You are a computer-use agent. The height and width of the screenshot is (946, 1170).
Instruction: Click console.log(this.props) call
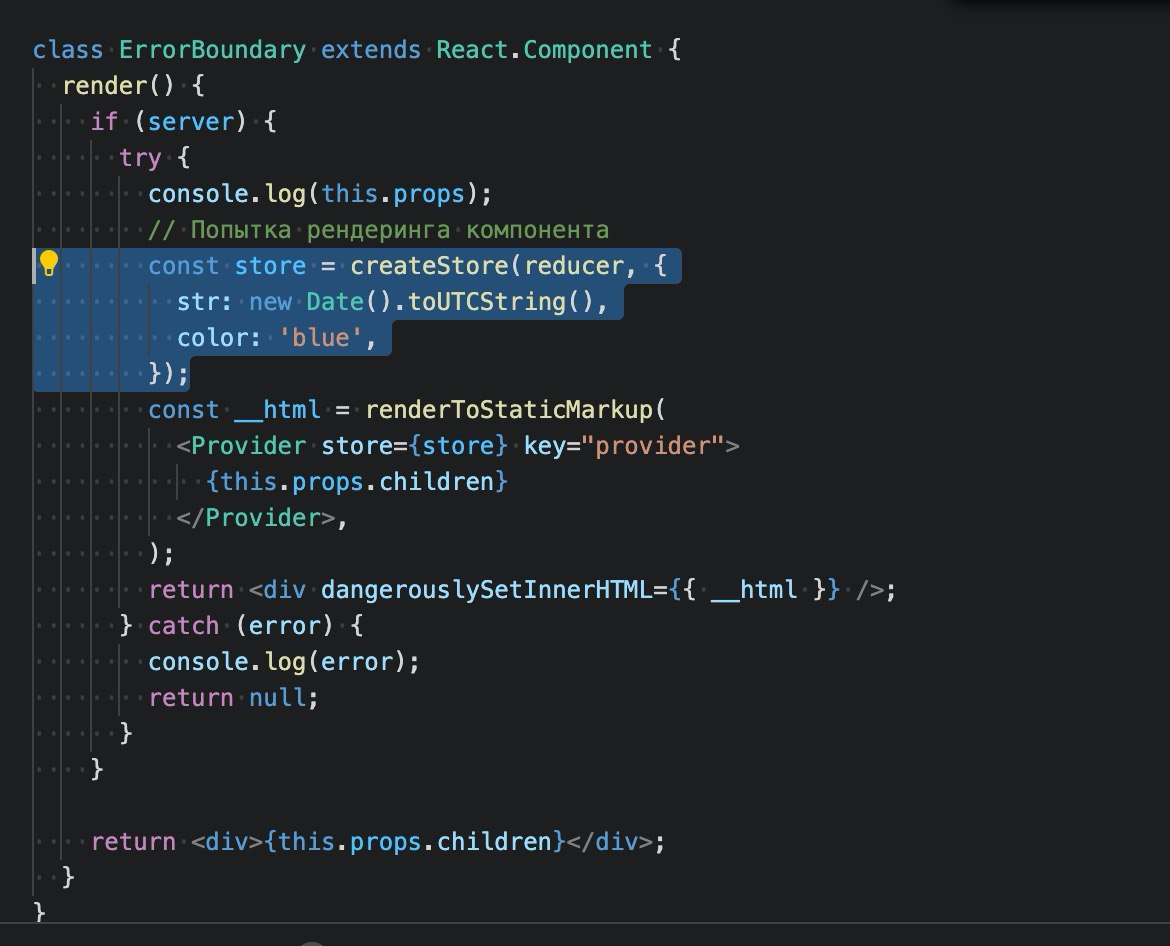pyautogui.click(x=320, y=194)
